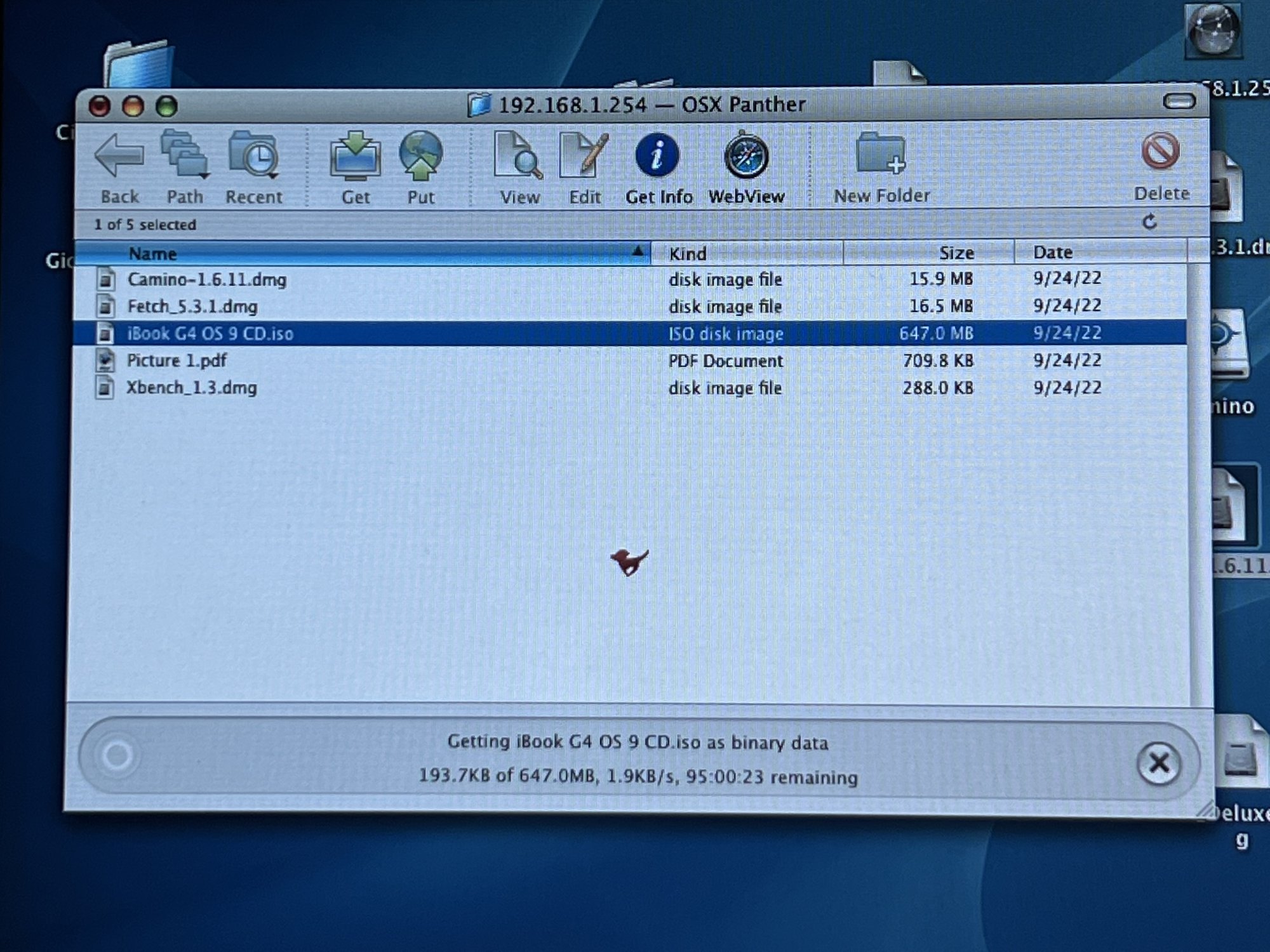Create a New Folder
This screenshot has width=1270, height=952.
tap(880, 155)
